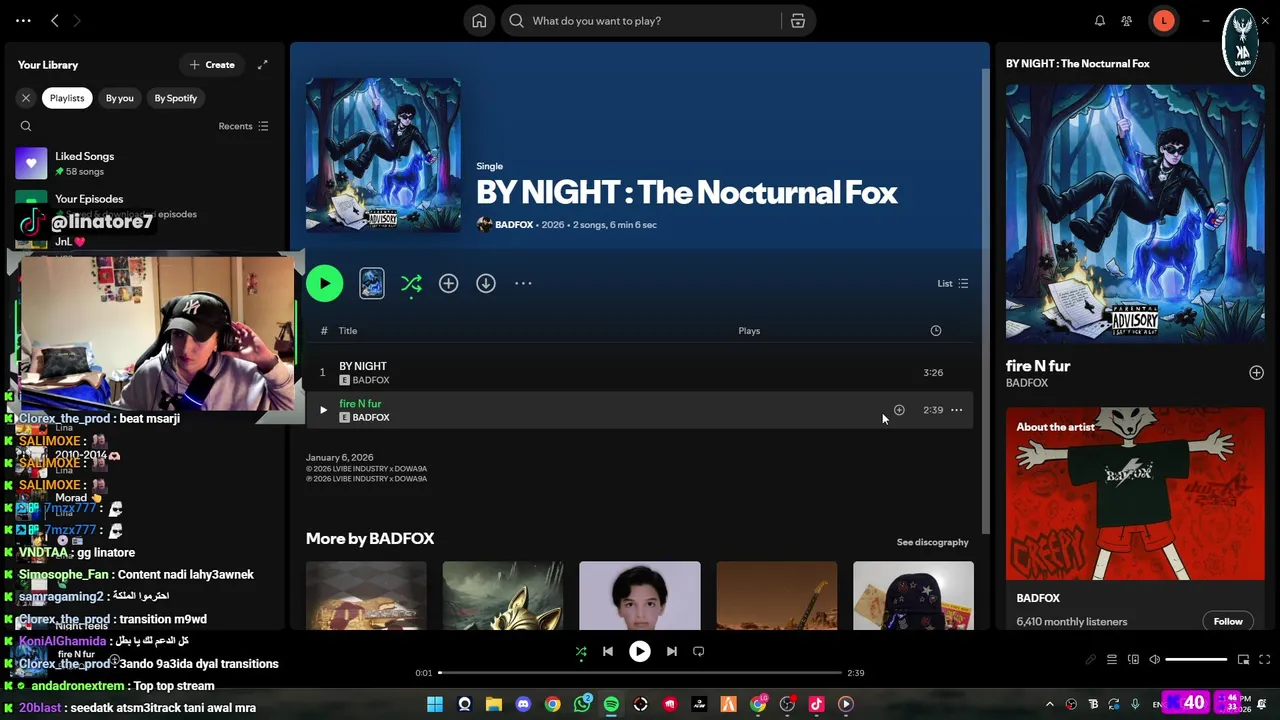The width and height of the screenshot is (1280, 720).
Task: Seek in the song progress bar
Action: click(640, 673)
